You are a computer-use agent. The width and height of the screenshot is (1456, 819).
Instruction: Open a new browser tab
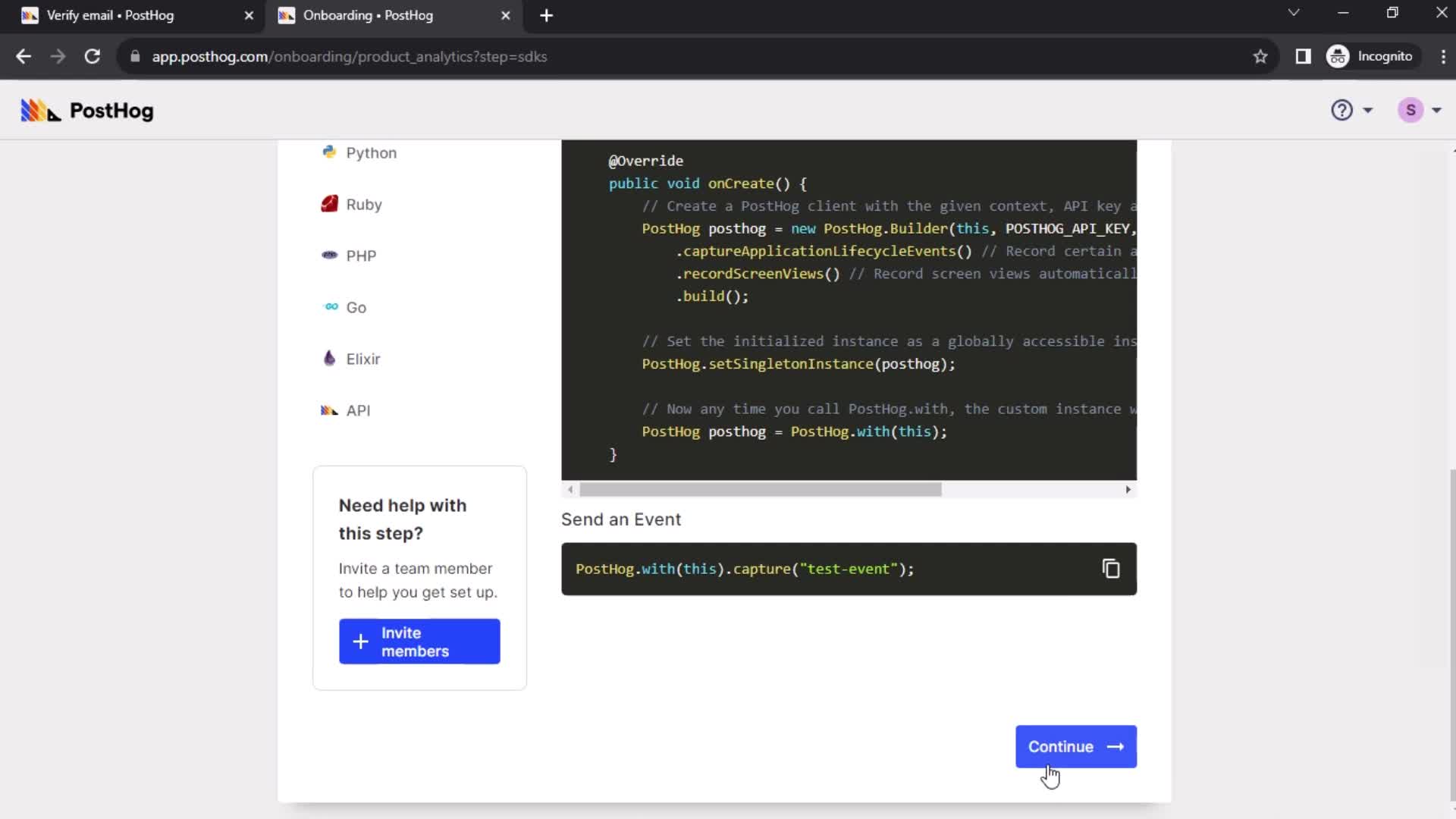pyautogui.click(x=547, y=15)
